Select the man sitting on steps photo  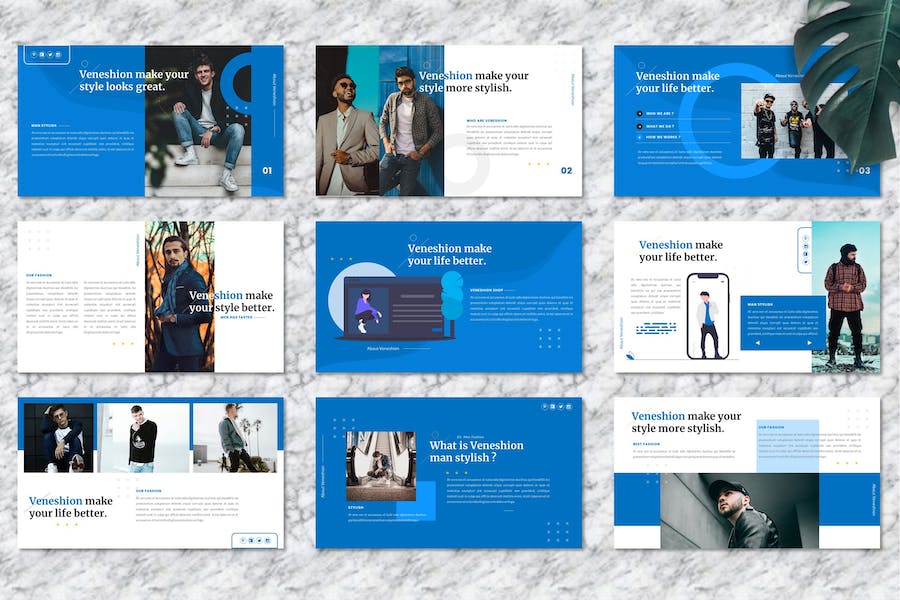(x=205, y=120)
